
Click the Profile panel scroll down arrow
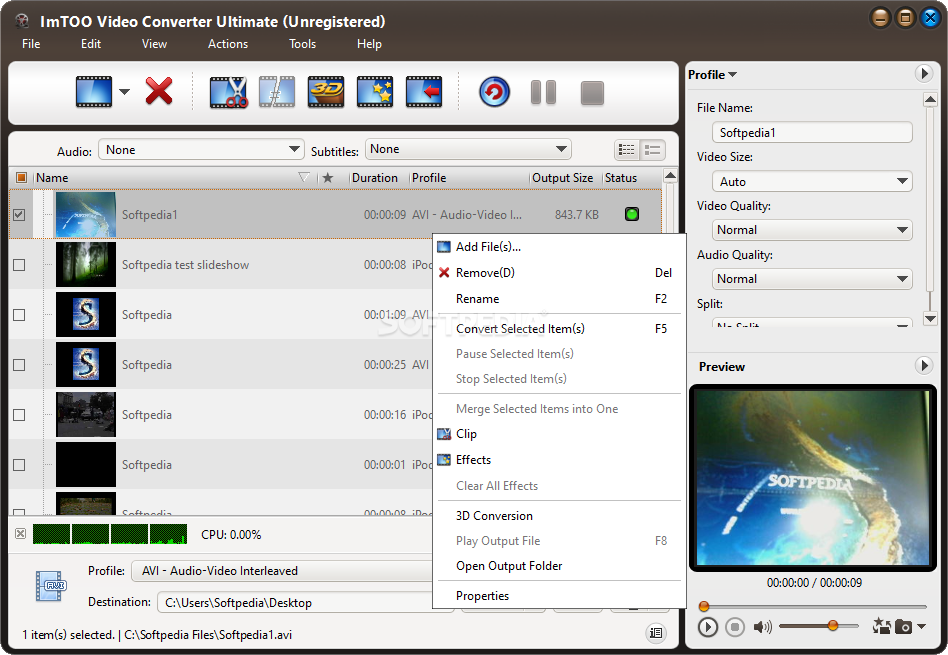(930, 319)
